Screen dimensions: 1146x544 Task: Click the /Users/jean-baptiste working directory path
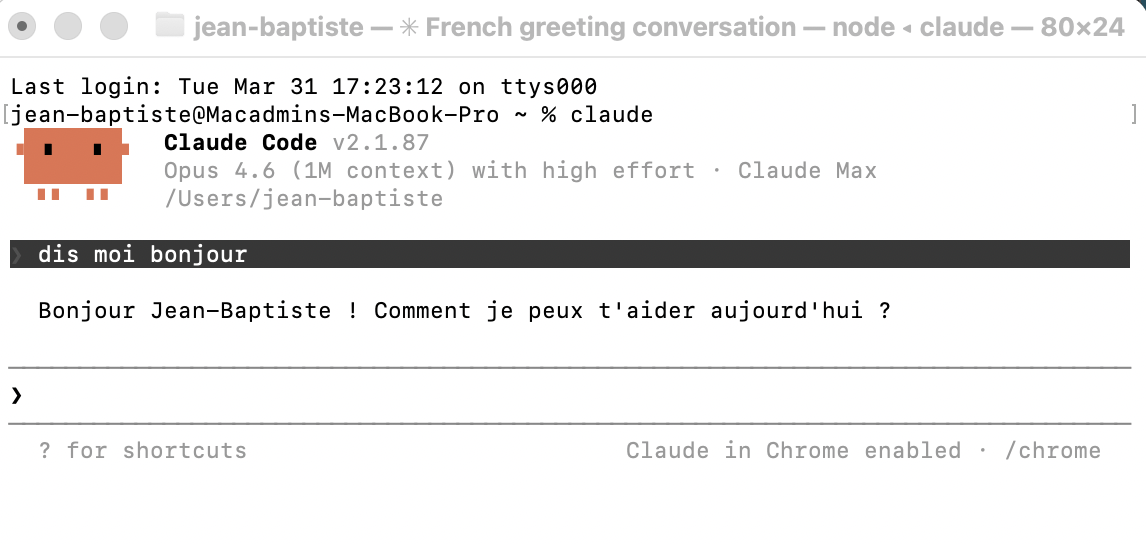pyautogui.click(x=303, y=199)
